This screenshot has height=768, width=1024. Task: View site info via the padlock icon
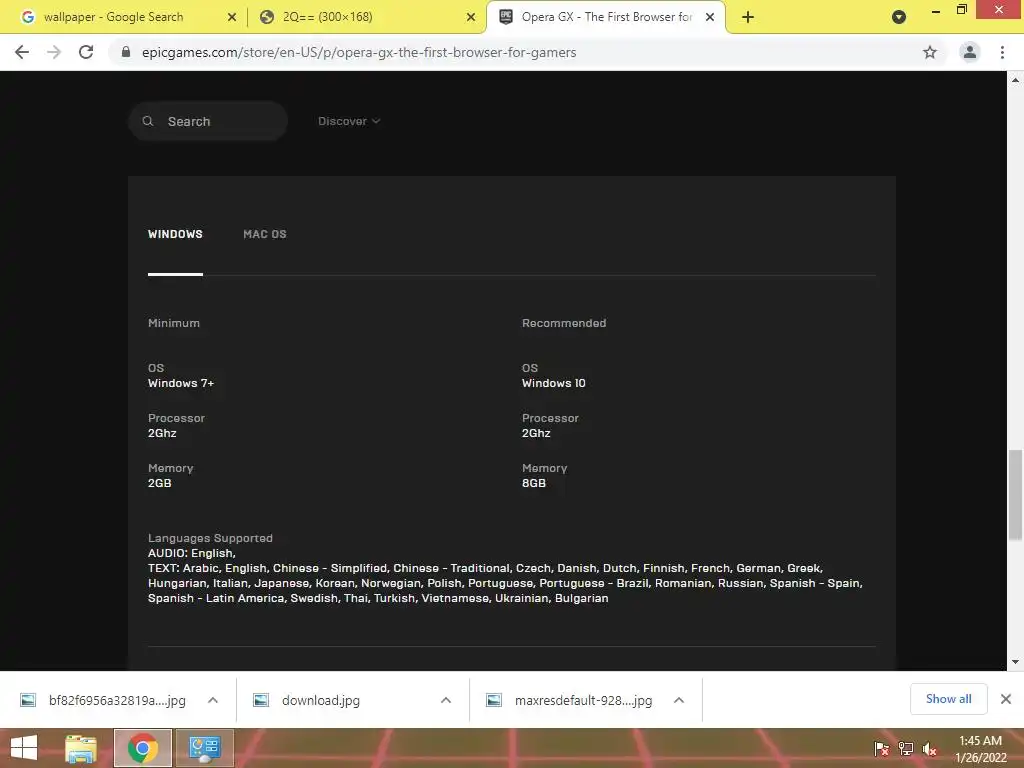[x=125, y=52]
